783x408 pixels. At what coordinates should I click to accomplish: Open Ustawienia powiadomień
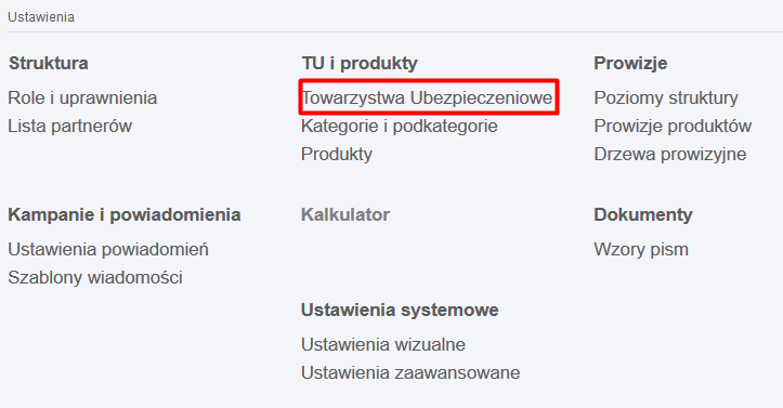(108, 249)
